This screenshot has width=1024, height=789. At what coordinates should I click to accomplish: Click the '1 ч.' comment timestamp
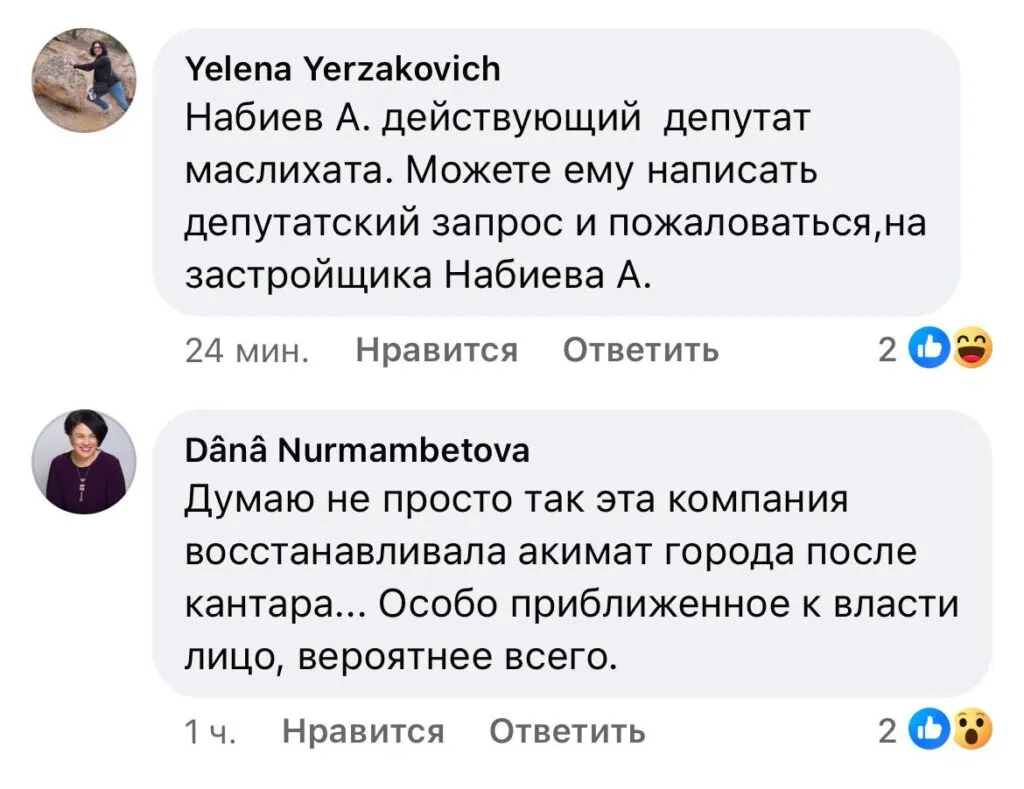210,733
